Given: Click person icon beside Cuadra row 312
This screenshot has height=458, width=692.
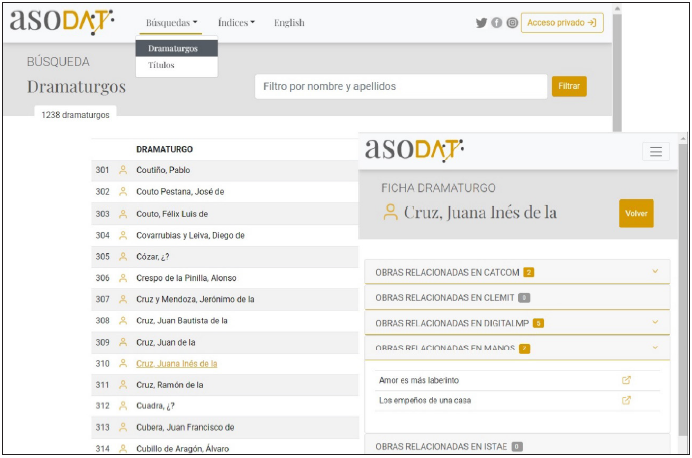Looking at the screenshot, I should click(x=124, y=406).
